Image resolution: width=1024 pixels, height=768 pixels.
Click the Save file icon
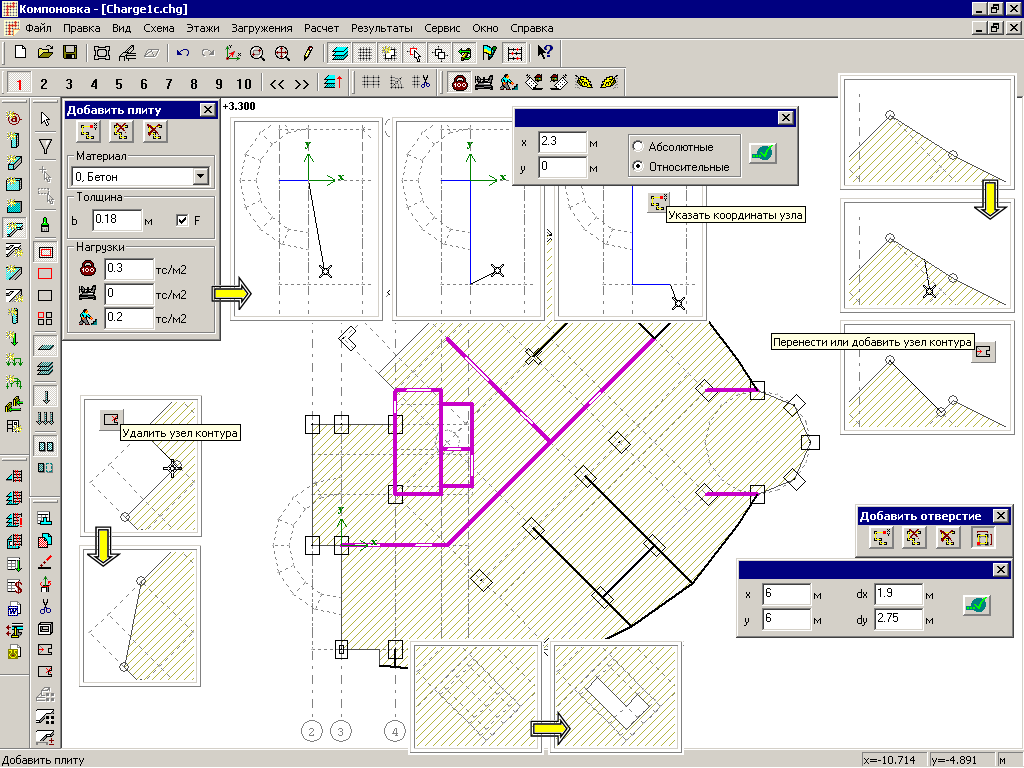pyautogui.click(x=70, y=52)
